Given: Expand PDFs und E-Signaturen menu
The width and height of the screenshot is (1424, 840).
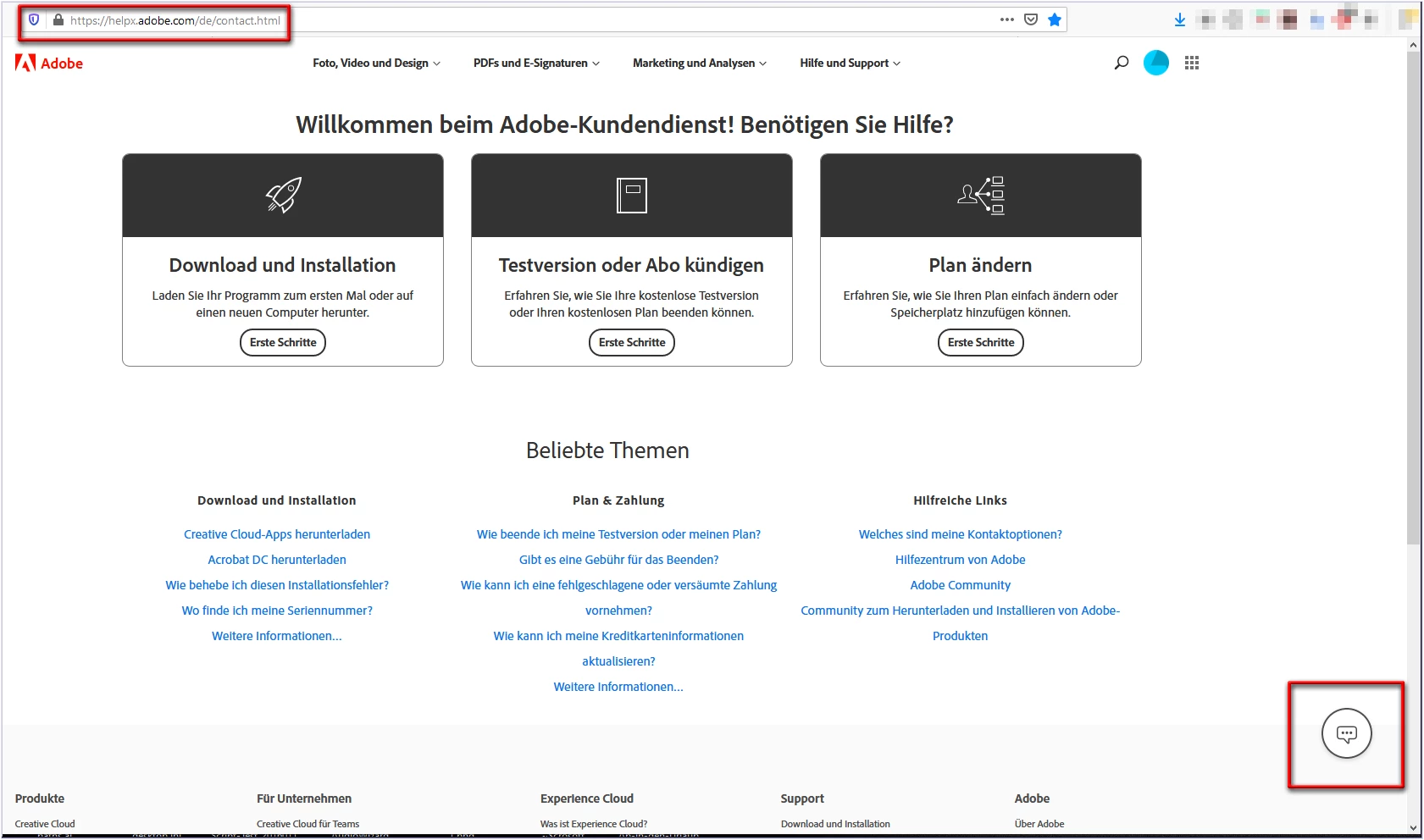Looking at the screenshot, I should (536, 64).
